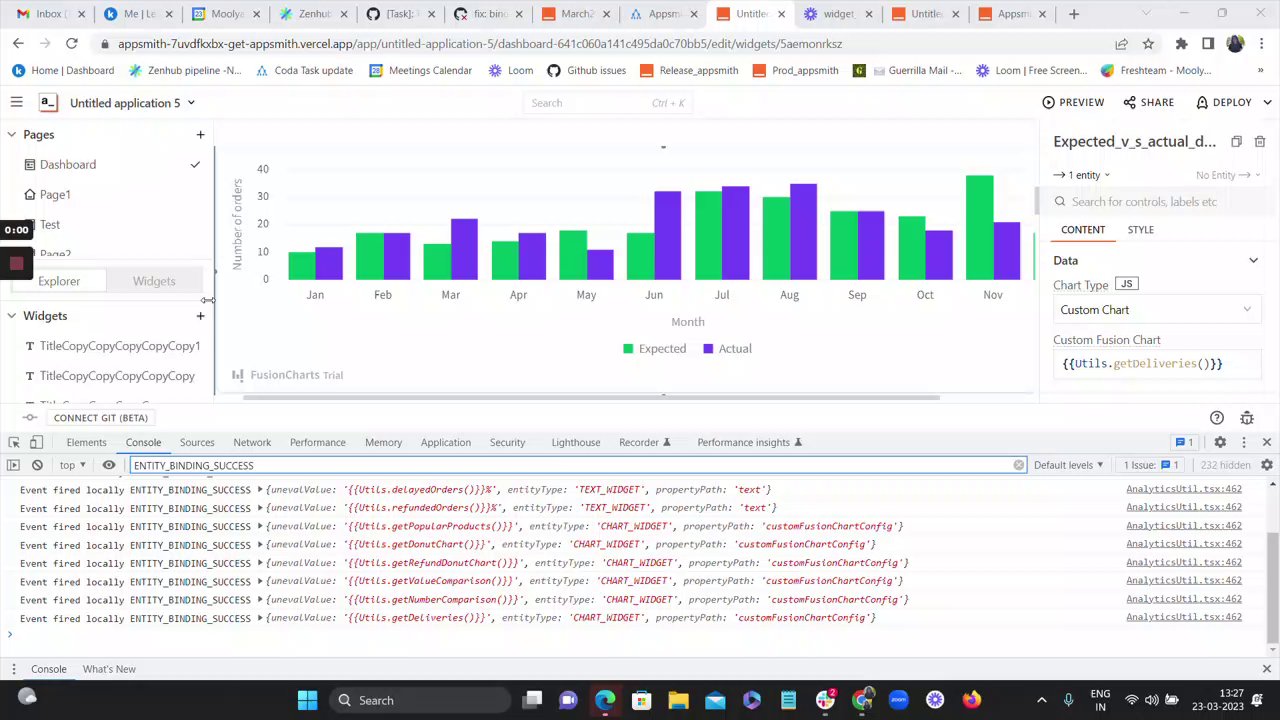Open File Explorer from the taskbar
Image resolution: width=1280 pixels, height=720 pixels.
pos(678,700)
